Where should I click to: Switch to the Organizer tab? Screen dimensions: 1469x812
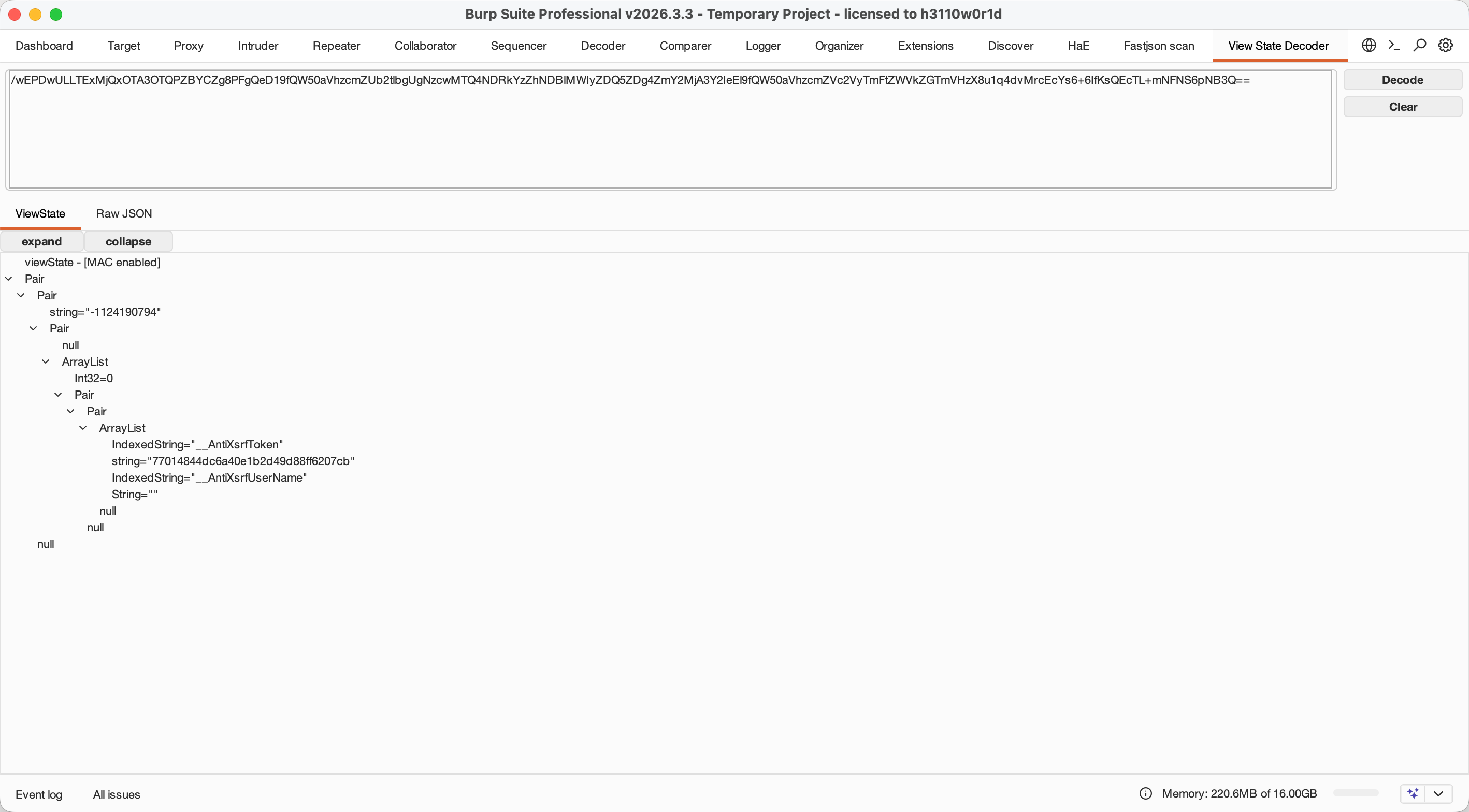(840, 46)
